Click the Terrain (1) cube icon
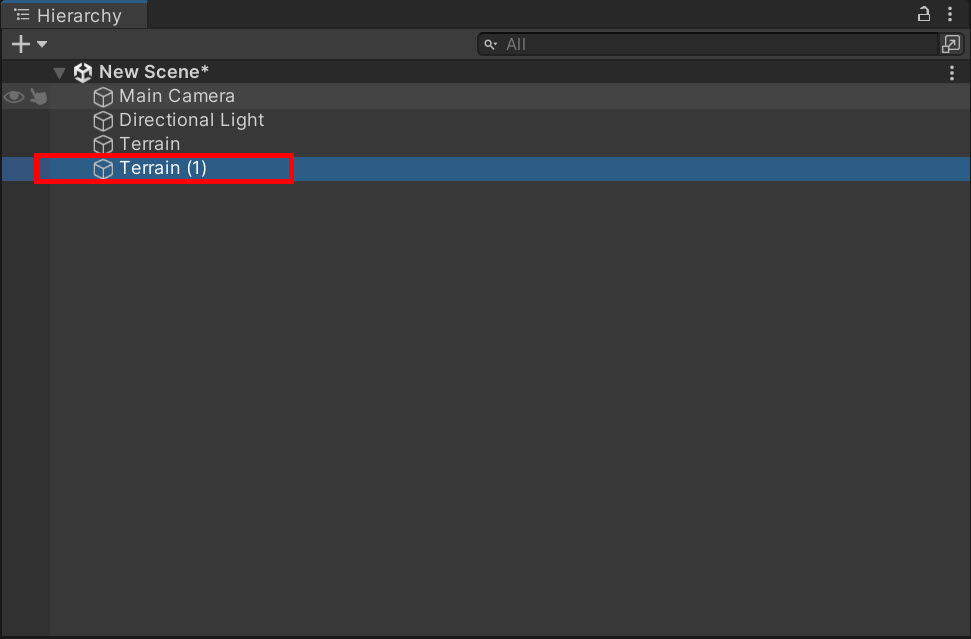 (x=103, y=168)
